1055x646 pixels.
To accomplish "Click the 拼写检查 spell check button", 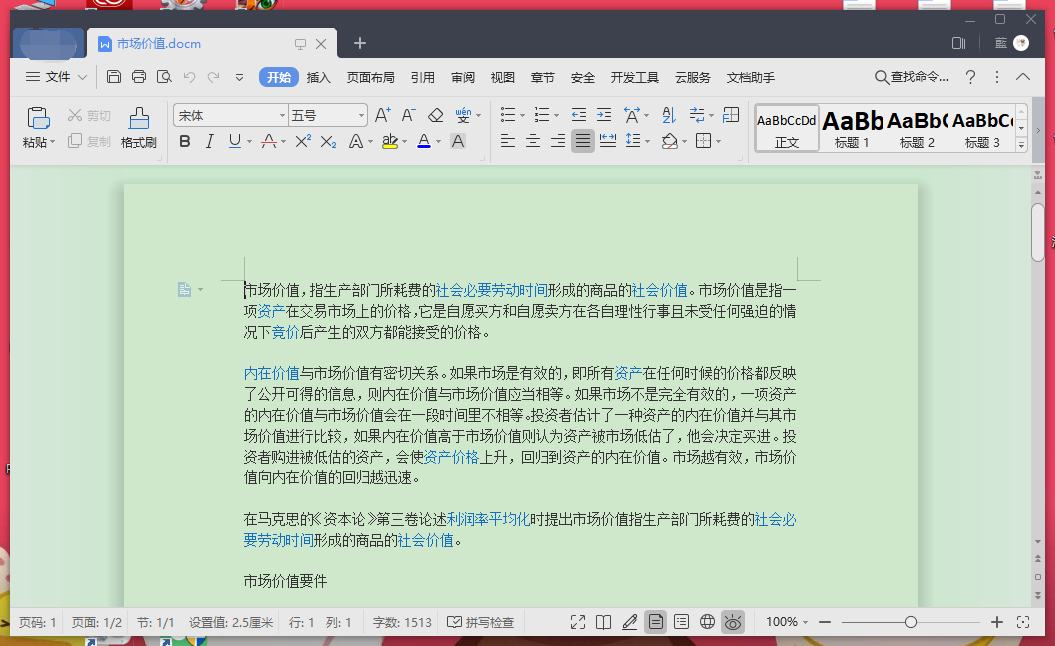I will 481,622.
